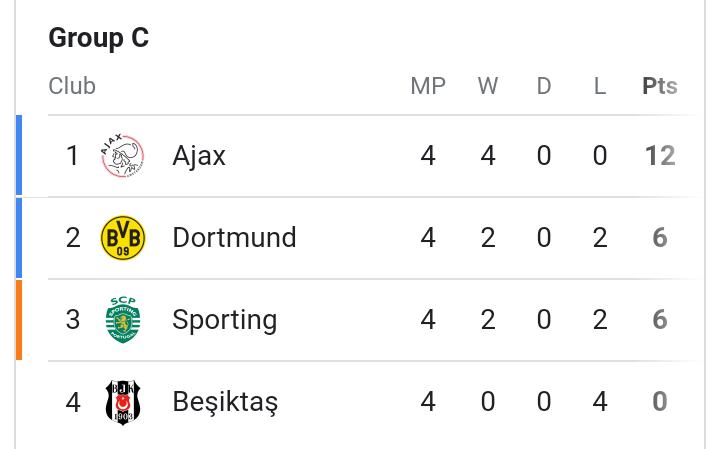Click the Pts column header
Image resolution: width=720 pixels, height=449 pixels.
(x=659, y=86)
